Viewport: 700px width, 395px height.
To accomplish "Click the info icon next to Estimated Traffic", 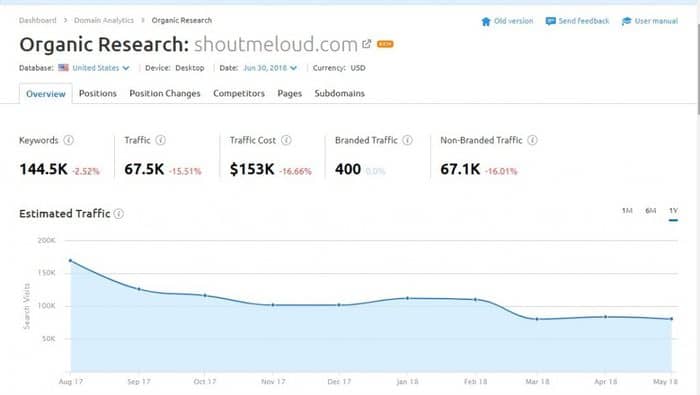I will (x=119, y=214).
